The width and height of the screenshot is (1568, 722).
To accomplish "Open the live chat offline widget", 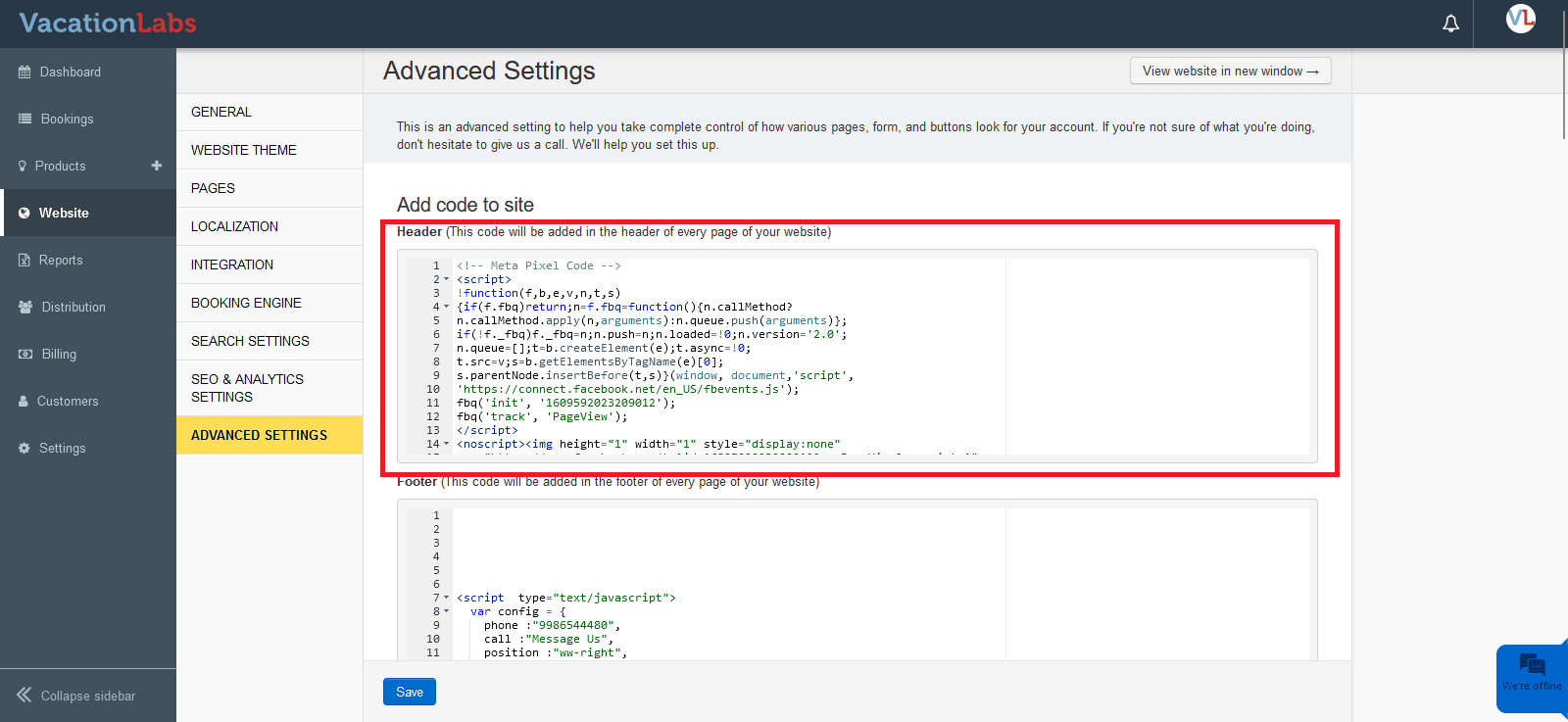I will coord(1531,672).
